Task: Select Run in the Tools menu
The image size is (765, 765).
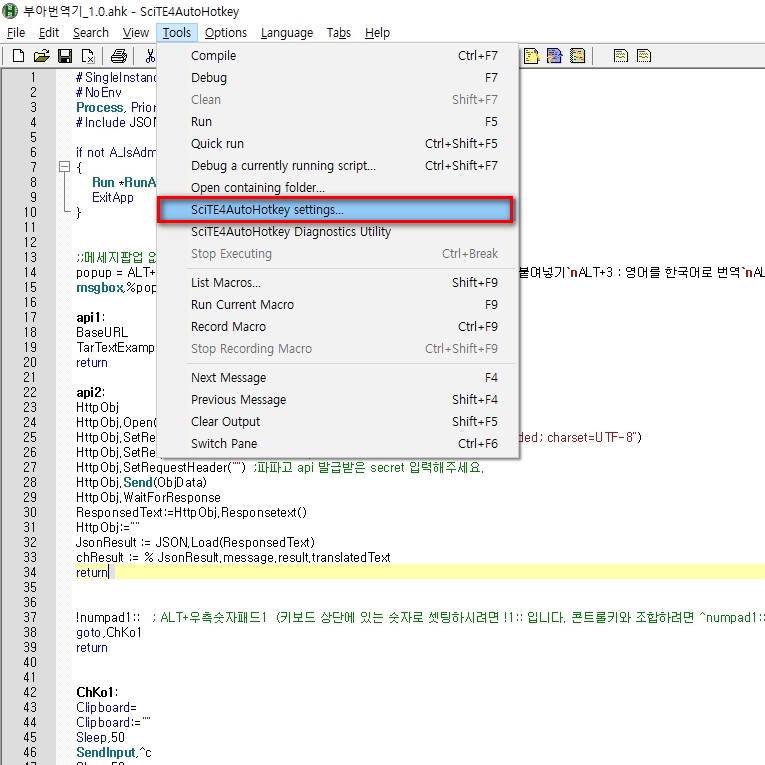Action: 338,121
